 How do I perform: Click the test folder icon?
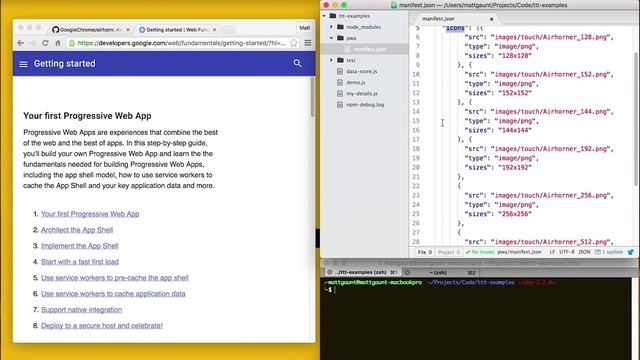[340, 60]
